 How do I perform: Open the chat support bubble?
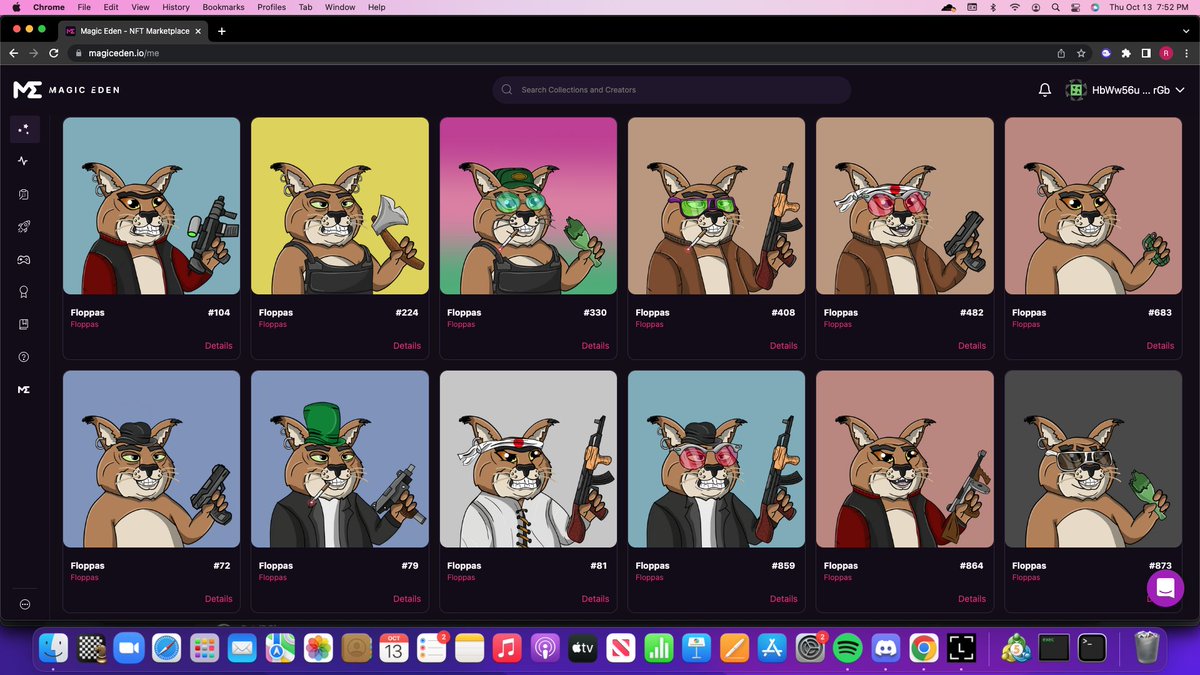(1165, 588)
